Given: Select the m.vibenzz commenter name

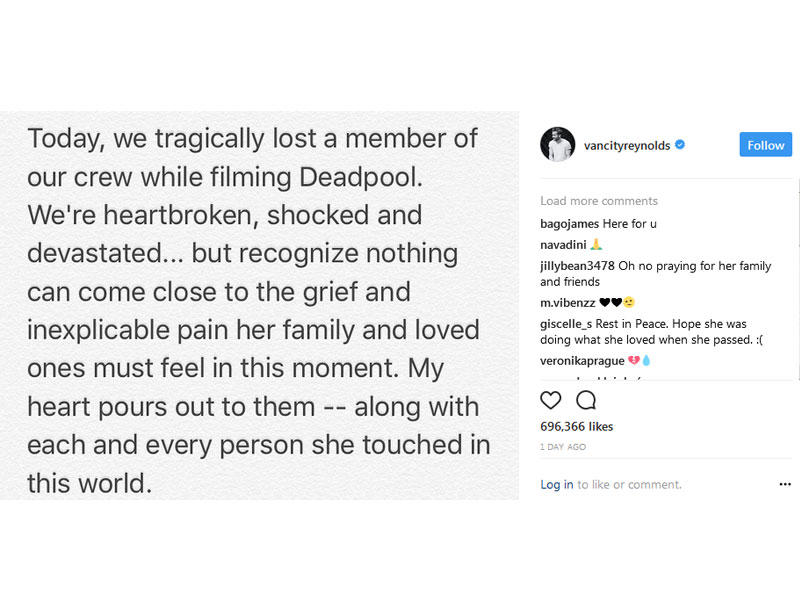Looking at the screenshot, I should [x=567, y=302].
